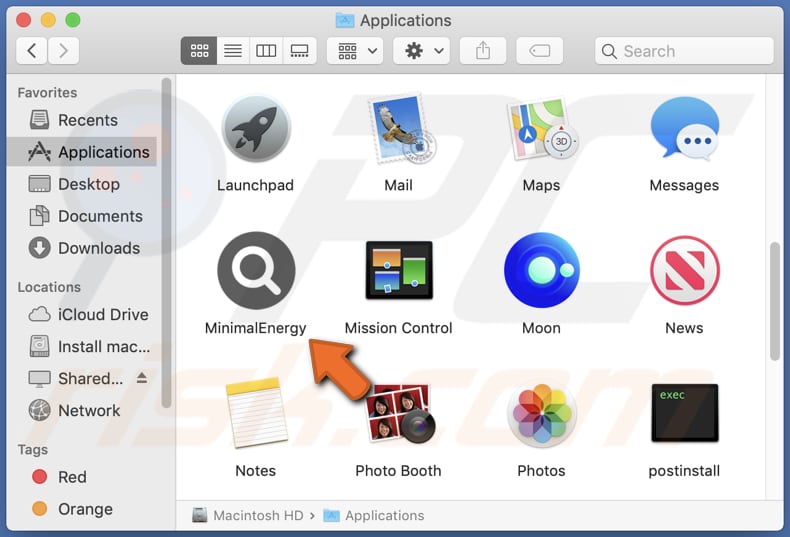Open the group-by arrangement dropdown

click(x=355, y=51)
